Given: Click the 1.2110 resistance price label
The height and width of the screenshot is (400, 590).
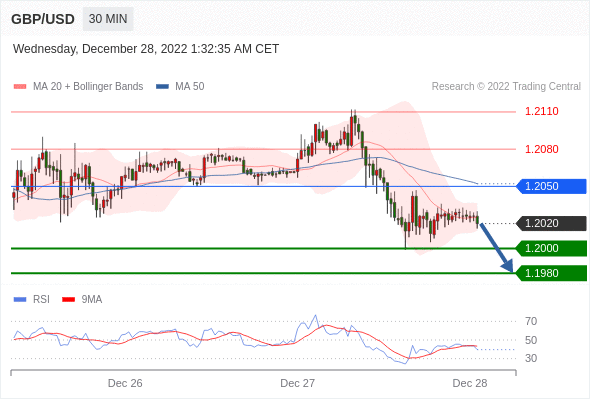Looking at the screenshot, I should (541, 111).
